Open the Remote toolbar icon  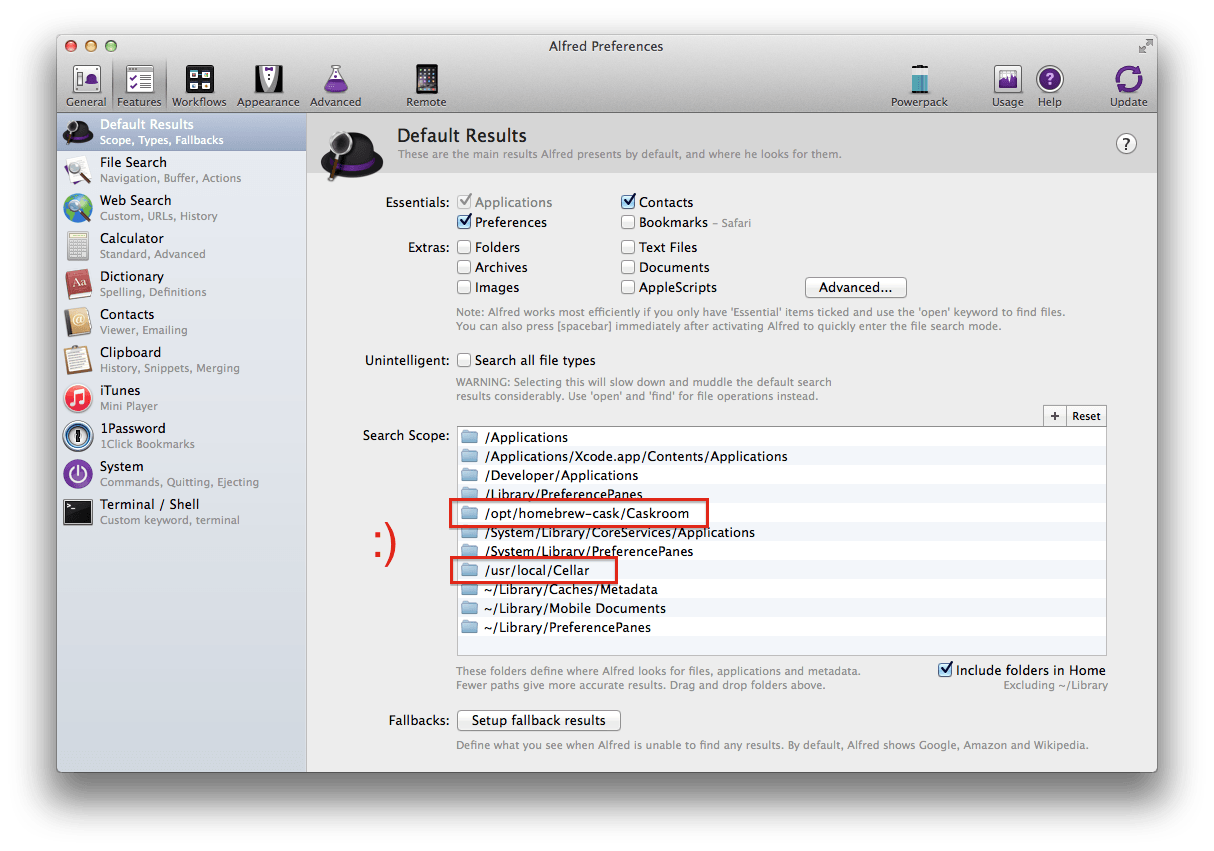[426, 86]
